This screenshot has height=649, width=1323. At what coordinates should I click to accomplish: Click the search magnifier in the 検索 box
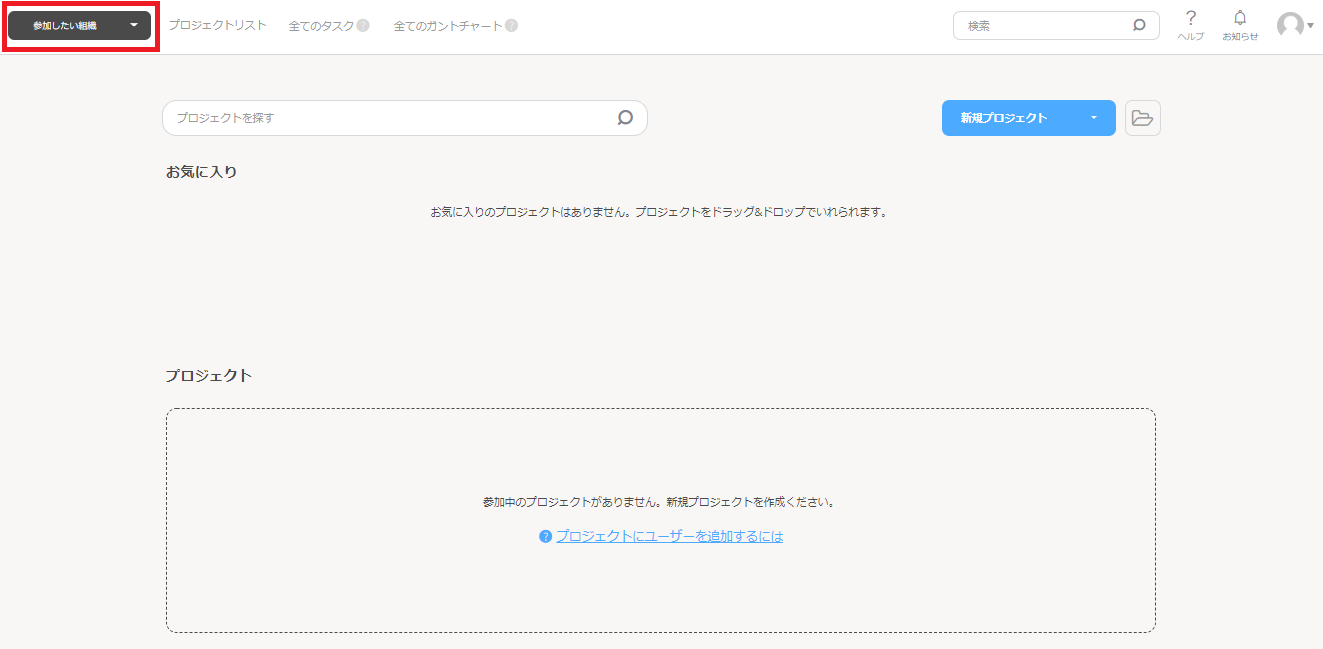pos(1139,25)
